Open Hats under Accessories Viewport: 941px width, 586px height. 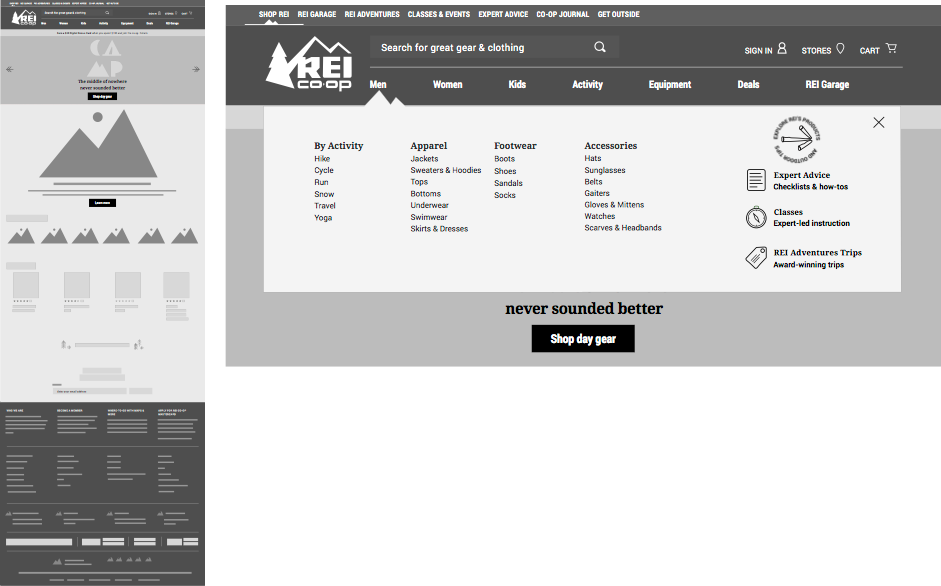pyautogui.click(x=593, y=159)
